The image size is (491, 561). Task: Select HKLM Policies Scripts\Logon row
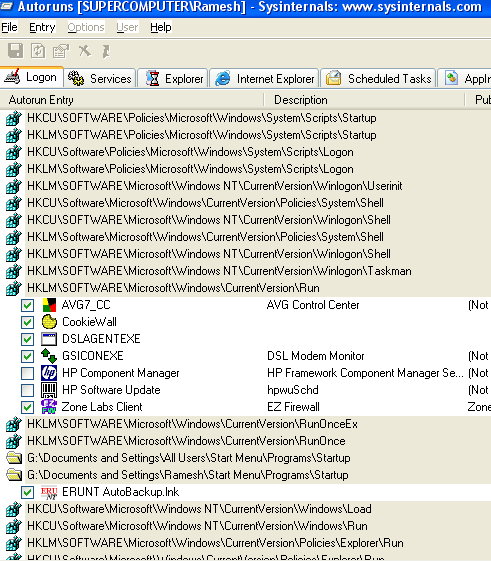point(190,169)
